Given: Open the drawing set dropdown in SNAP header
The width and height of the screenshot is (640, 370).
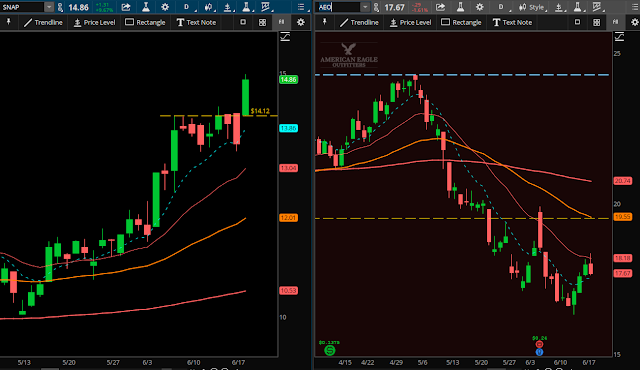Looking at the screenshot, I should point(266,7).
